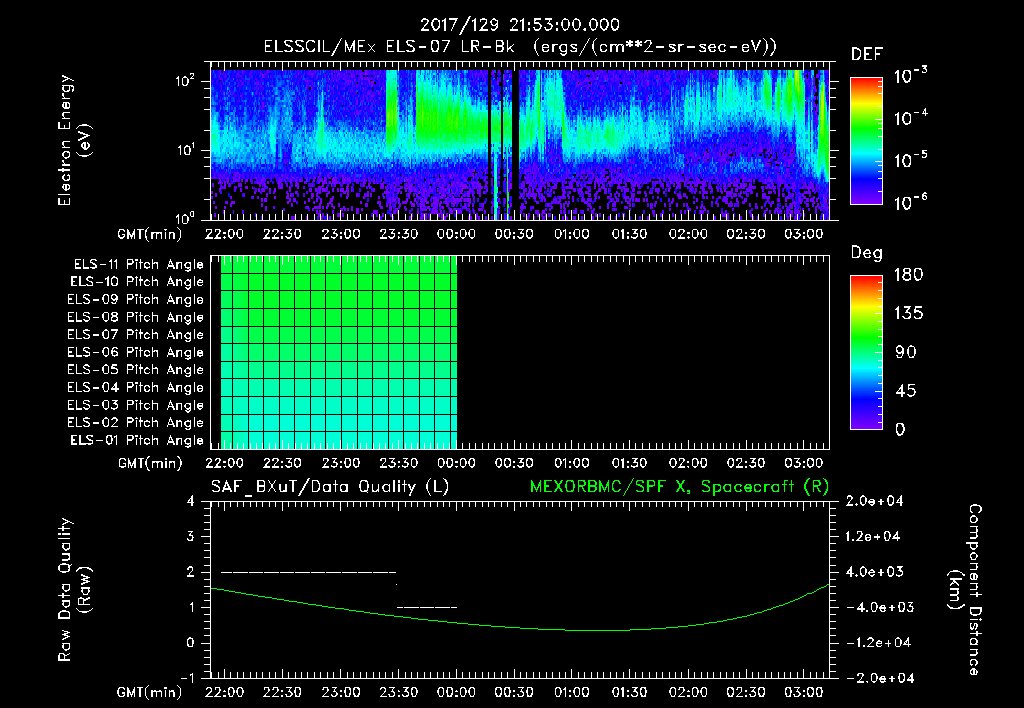The width and height of the screenshot is (1024, 708).
Task: Click the ELS-05 Pitch Angle row label
Action: [x=136, y=370]
